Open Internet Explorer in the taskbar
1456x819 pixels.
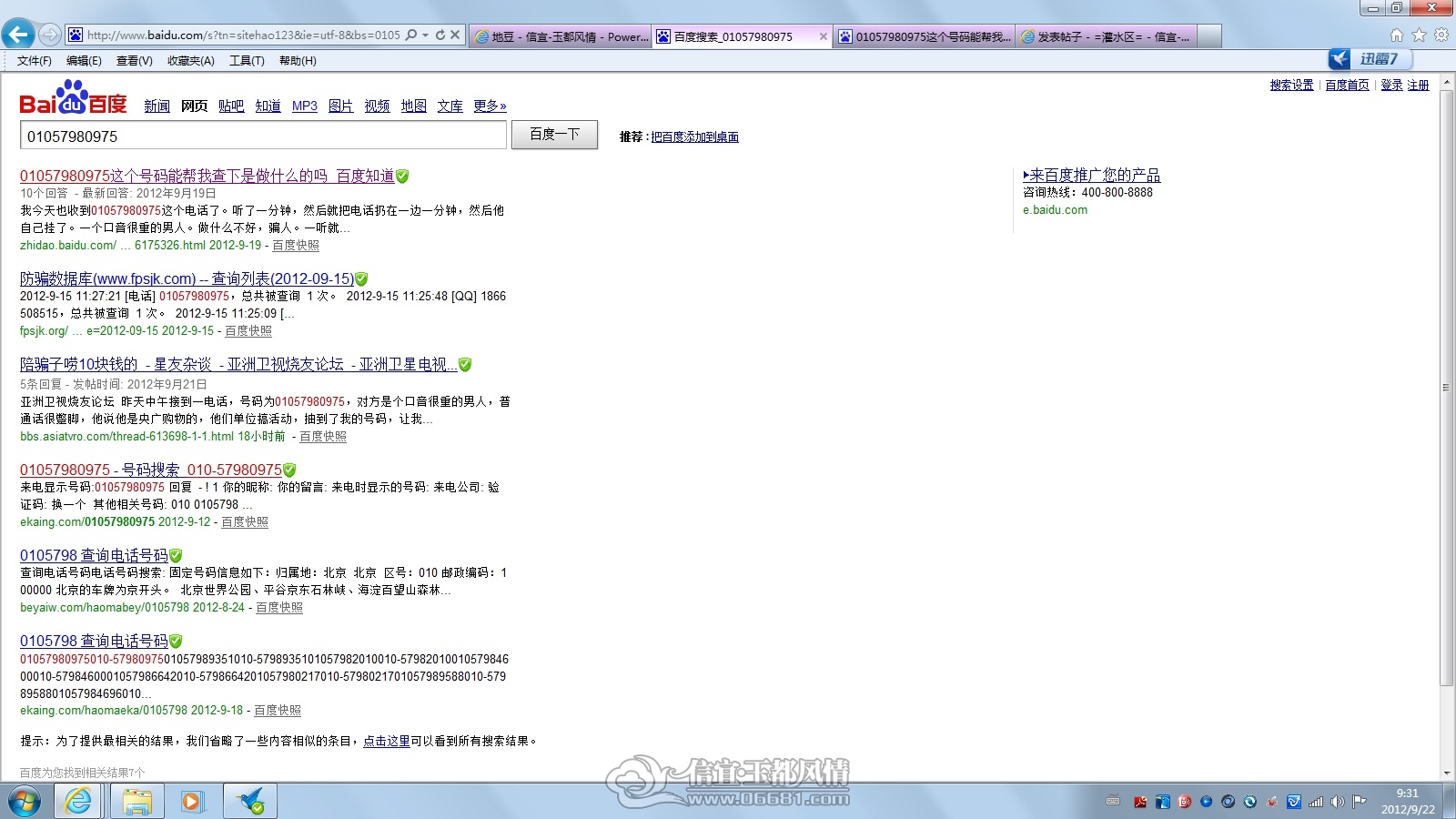click(79, 802)
